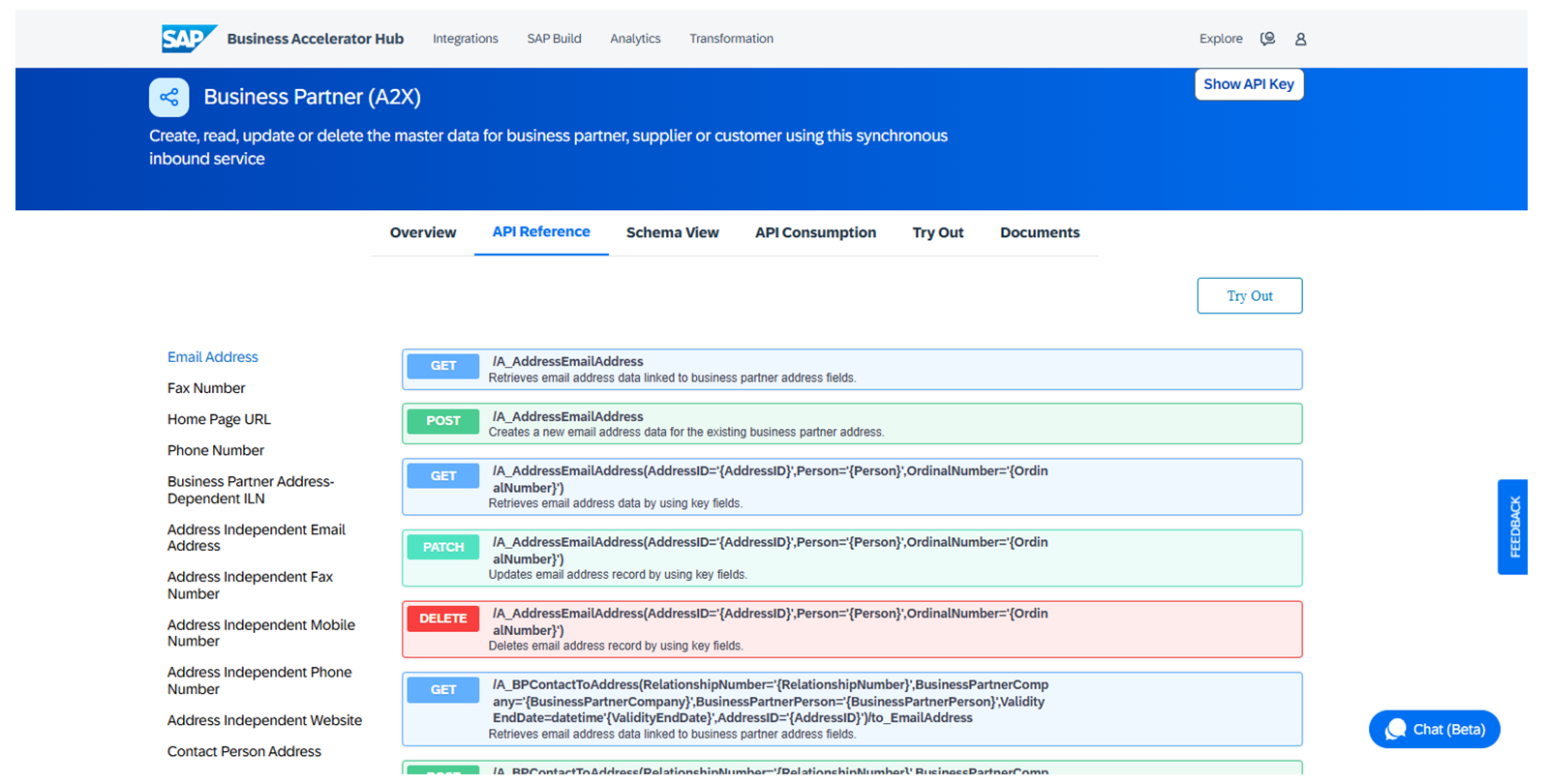Select the API Reference tab
Screen dimensions: 1549x784
[x=541, y=232]
